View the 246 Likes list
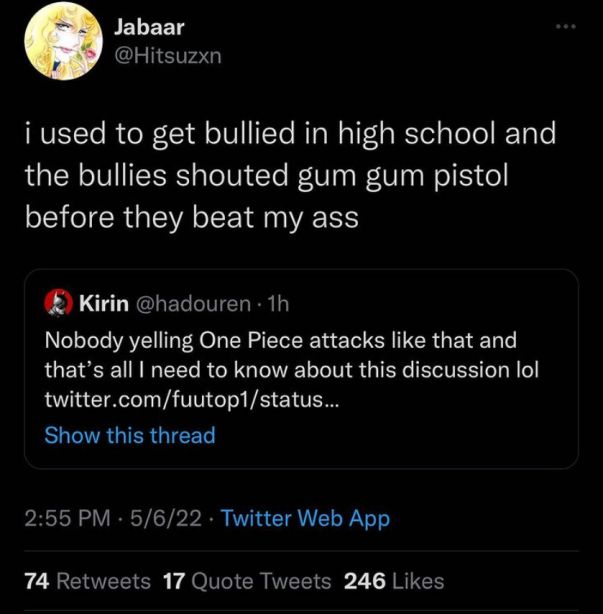 pos(393,581)
